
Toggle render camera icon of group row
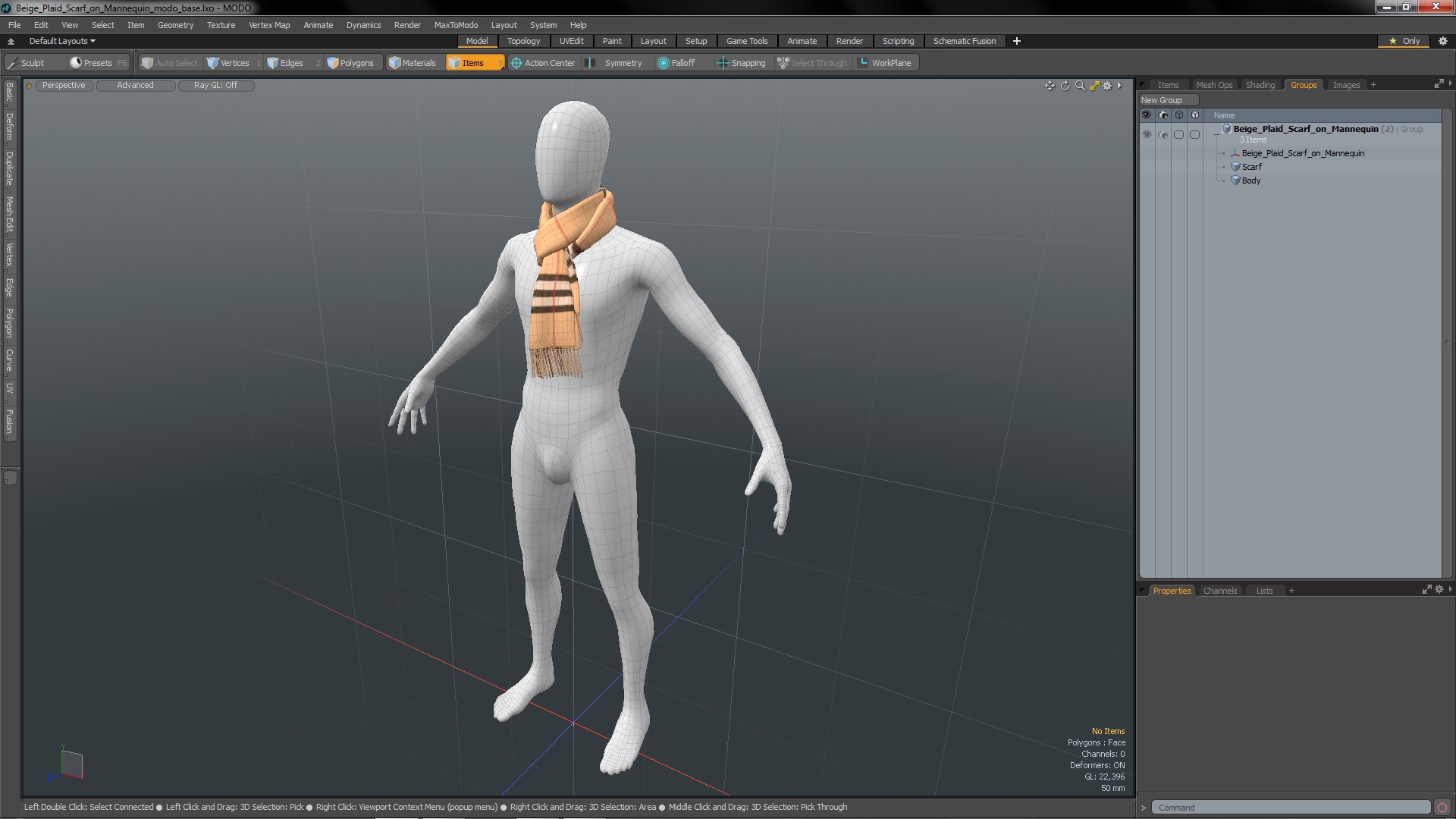point(1163,134)
